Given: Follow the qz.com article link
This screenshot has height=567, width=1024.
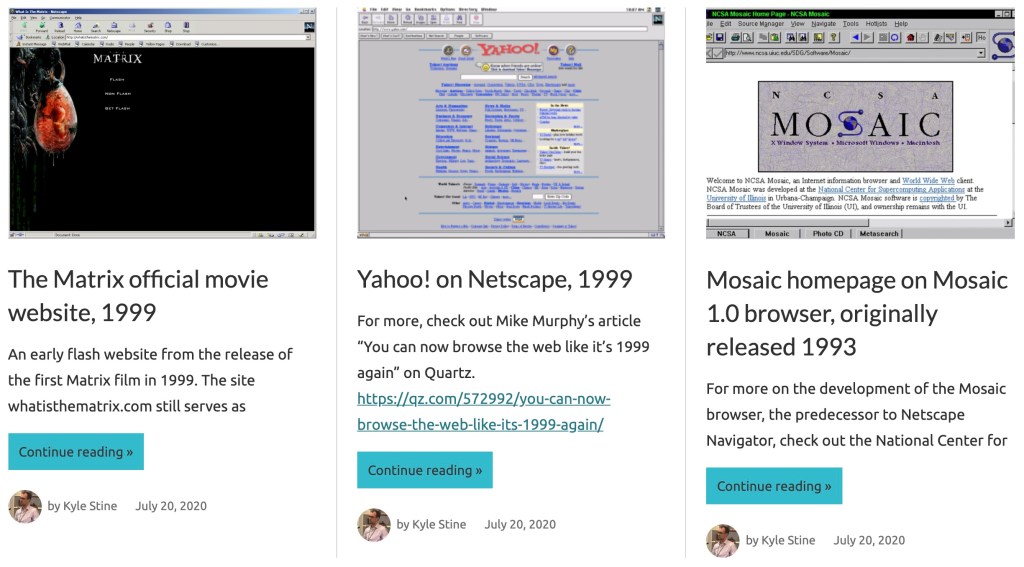Looking at the screenshot, I should point(483,411).
